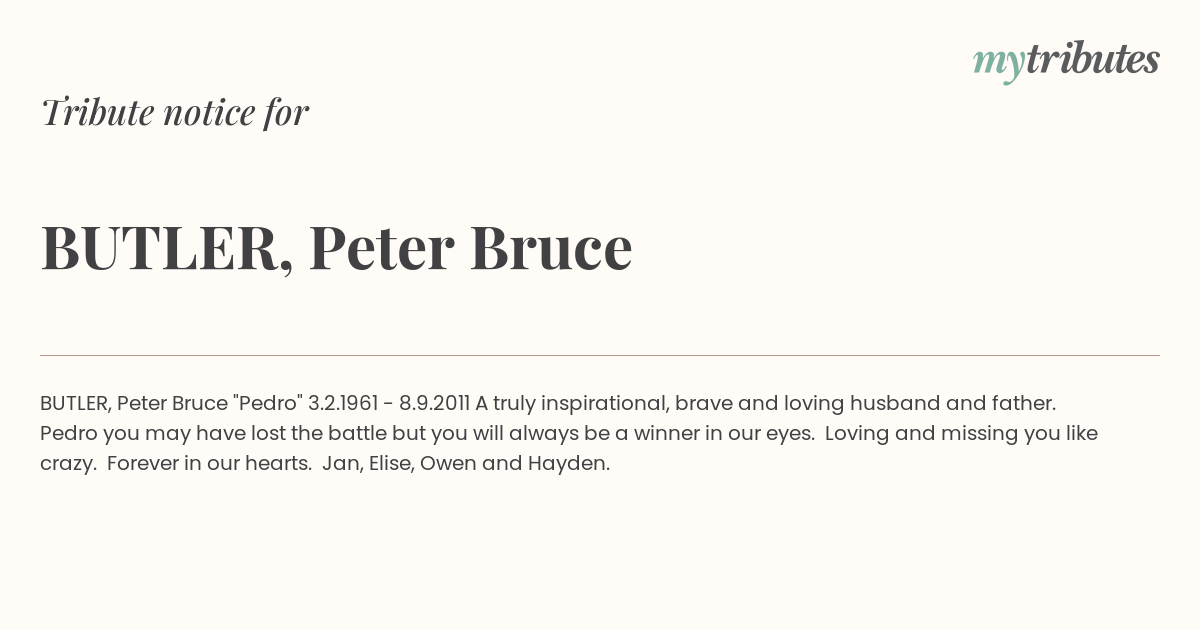Click the word 'crazy' in the notice
Screen dimensions: 1200x630
(x=66, y=464)
